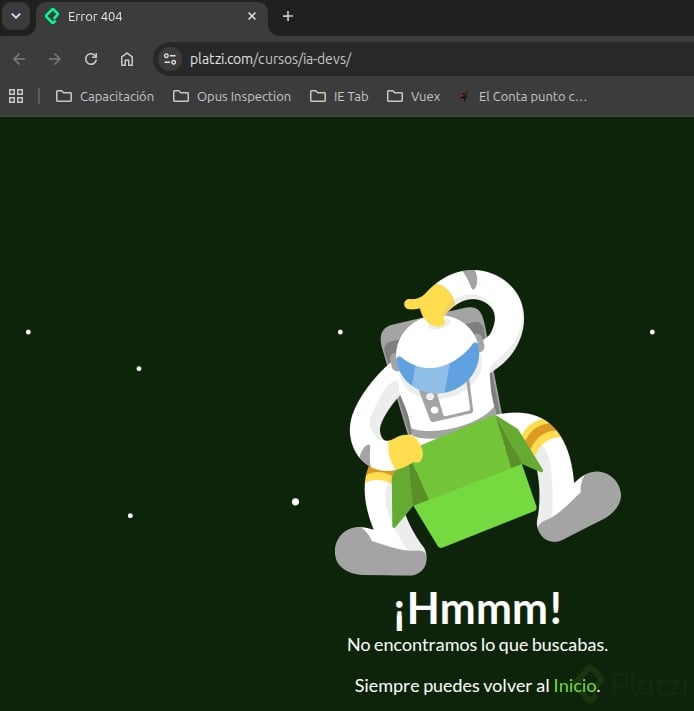694x711 pixels.
Task: Open the tab search dropdown arrow
Action: [x=16, y=16]
